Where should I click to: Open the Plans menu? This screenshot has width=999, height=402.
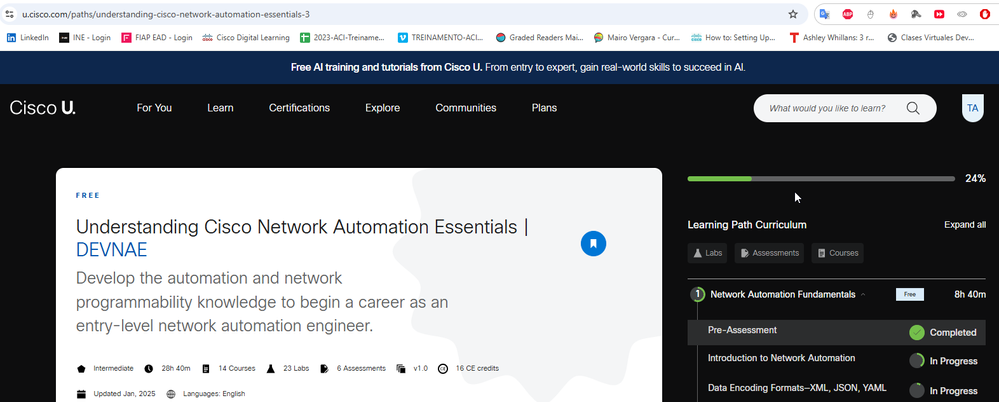pyautogui.click(x=544, y=108)
